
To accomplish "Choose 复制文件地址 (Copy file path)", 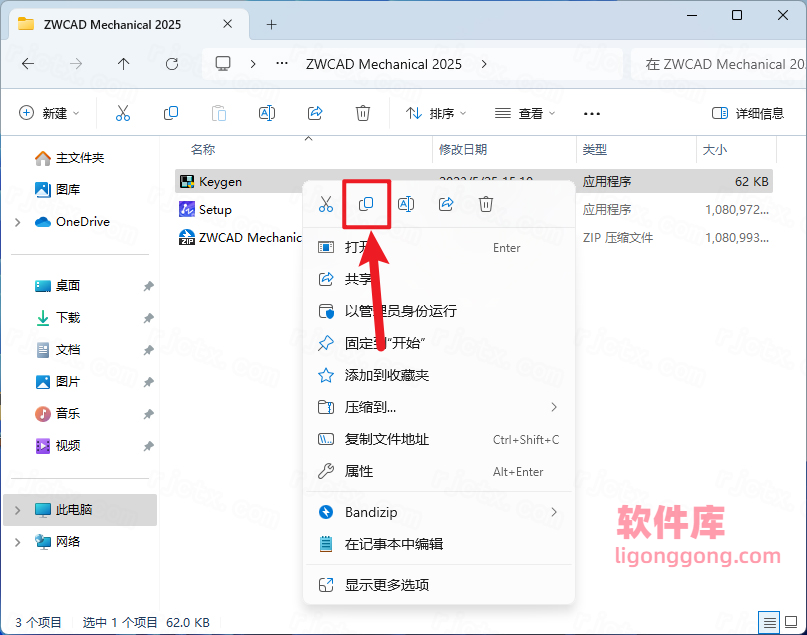I will (x=438, y=439).
